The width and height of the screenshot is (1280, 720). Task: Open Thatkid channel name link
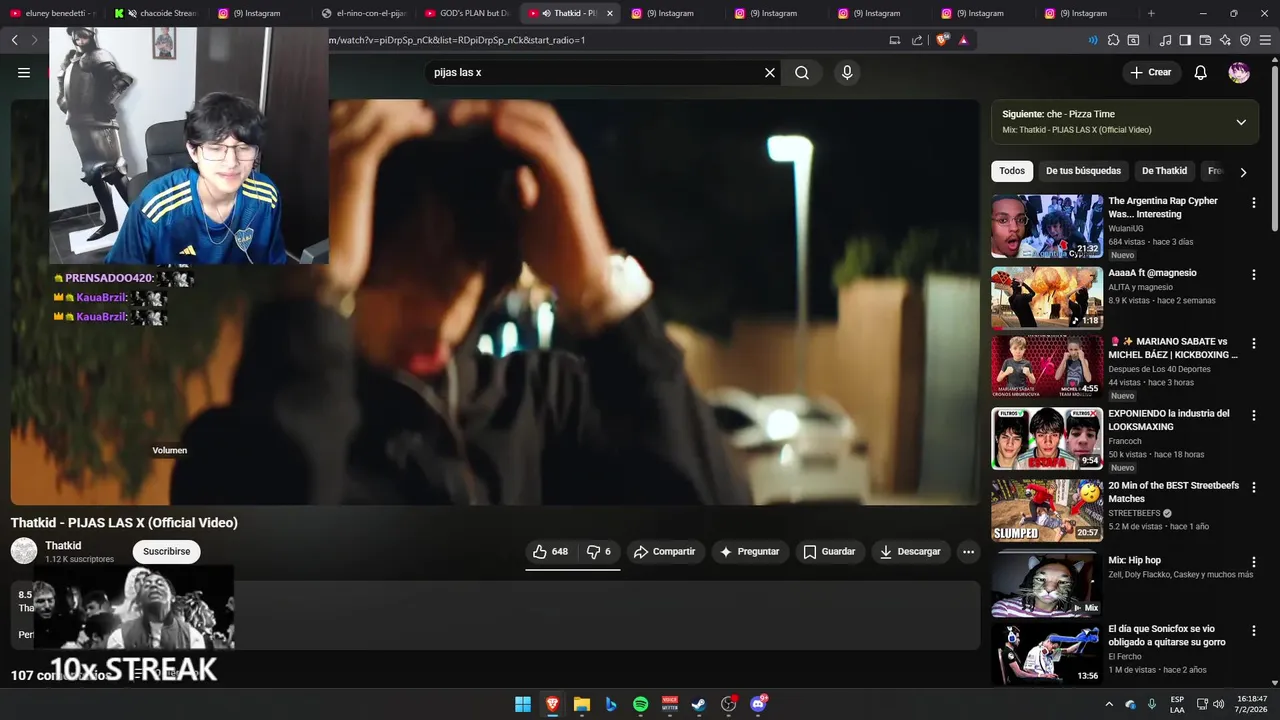pos(63,546)
